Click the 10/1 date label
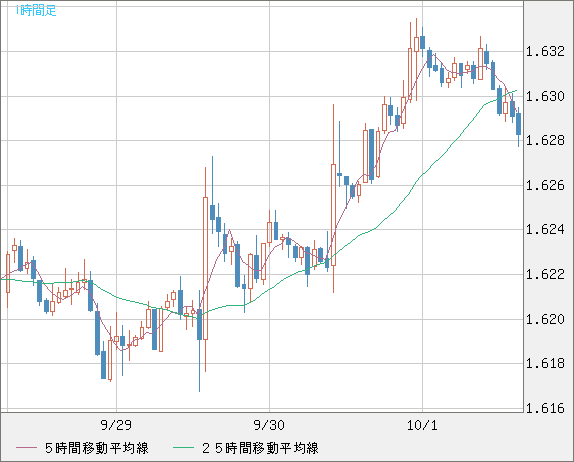This screenshot has width=574, height=462. [422, 425]
